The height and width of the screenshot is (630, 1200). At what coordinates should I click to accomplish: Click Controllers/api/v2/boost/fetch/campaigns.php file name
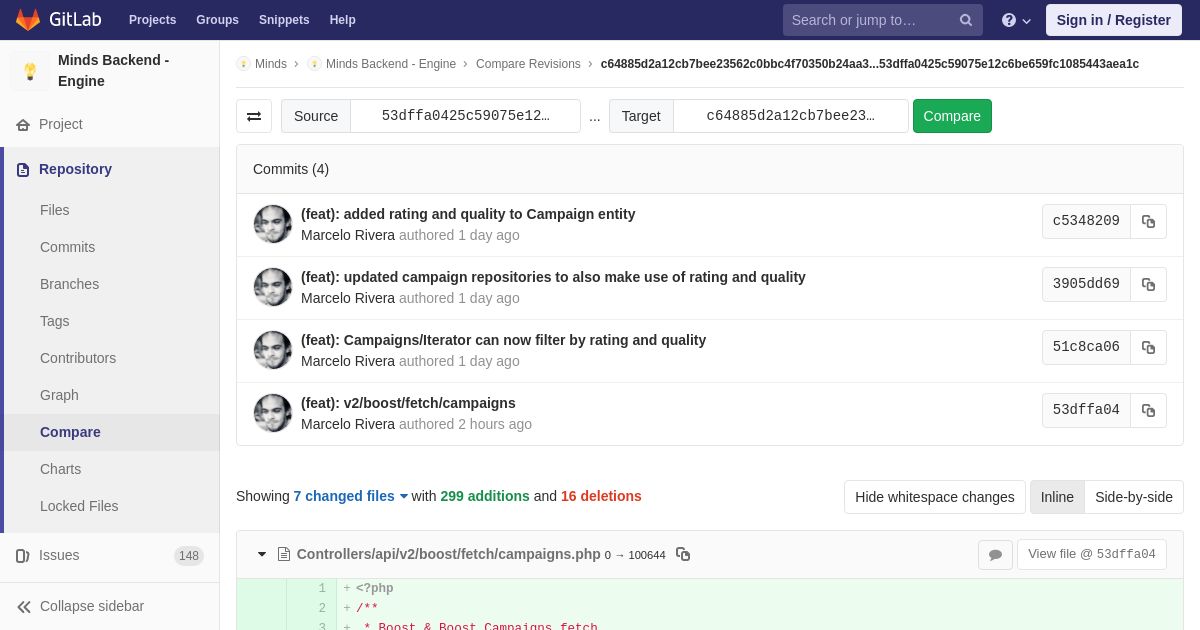pyautogui.click(x=449, y=554)
